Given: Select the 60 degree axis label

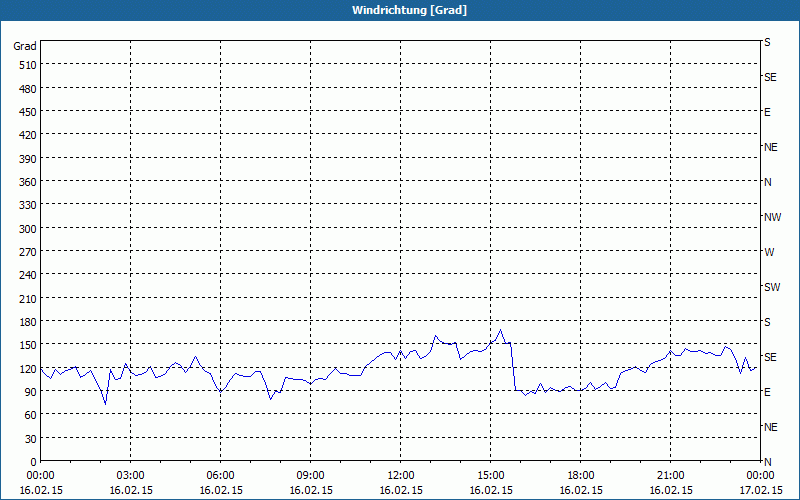Looking at the screenshot, I should point(31,415).
